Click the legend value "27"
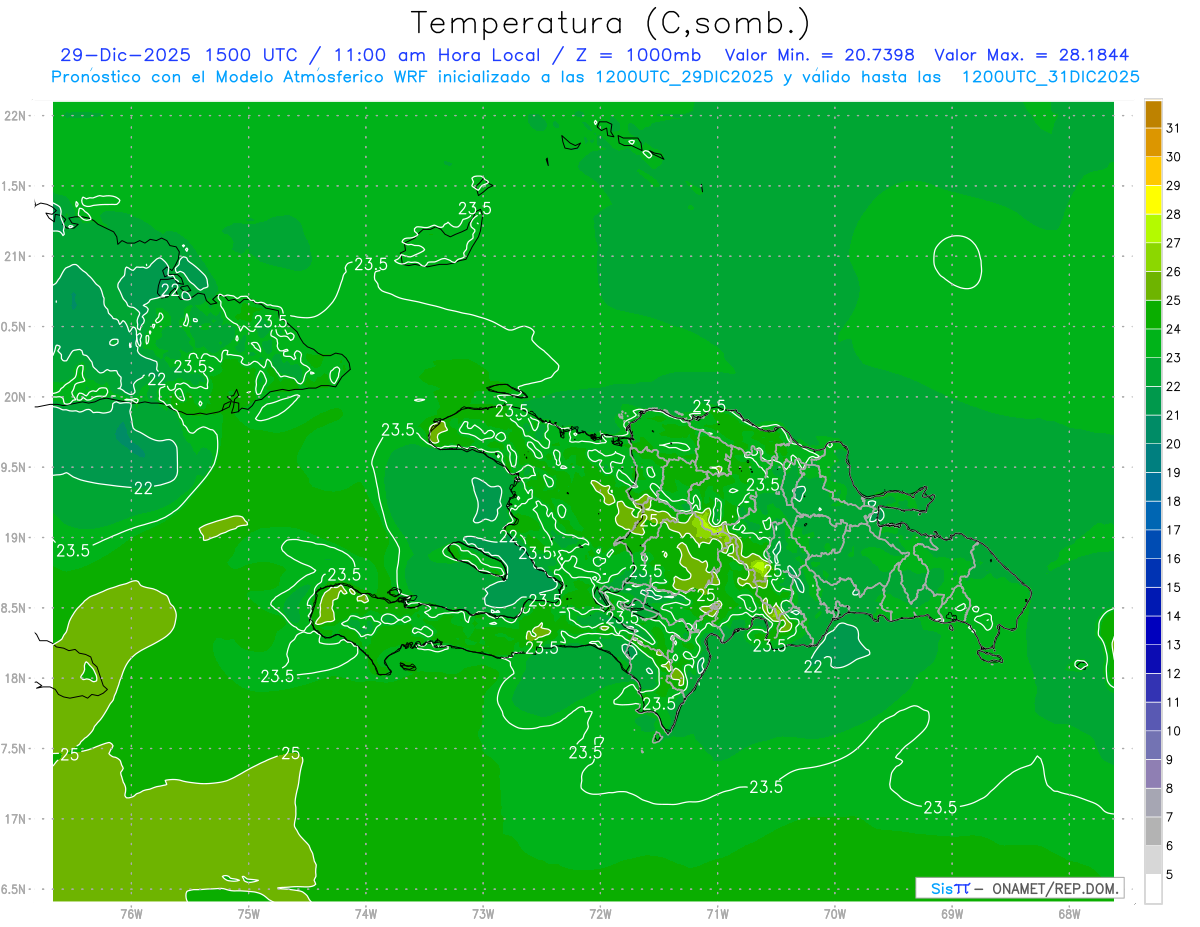The width and height of the screenshot is (1200, 927). tap(1173, 242)
